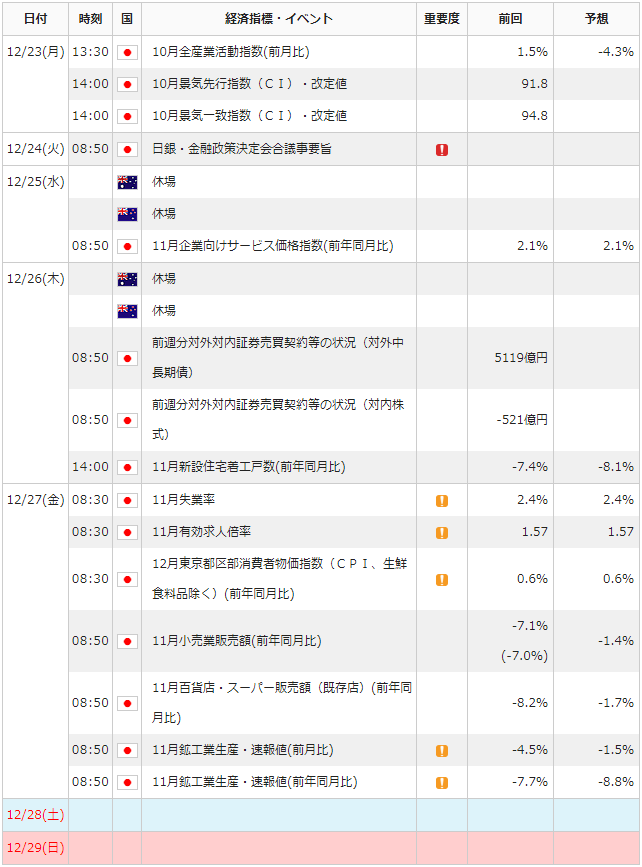Click Japan flag beside 10月全産業活動指数
Screen dimensions: 642x867
(x=127, y=53)
